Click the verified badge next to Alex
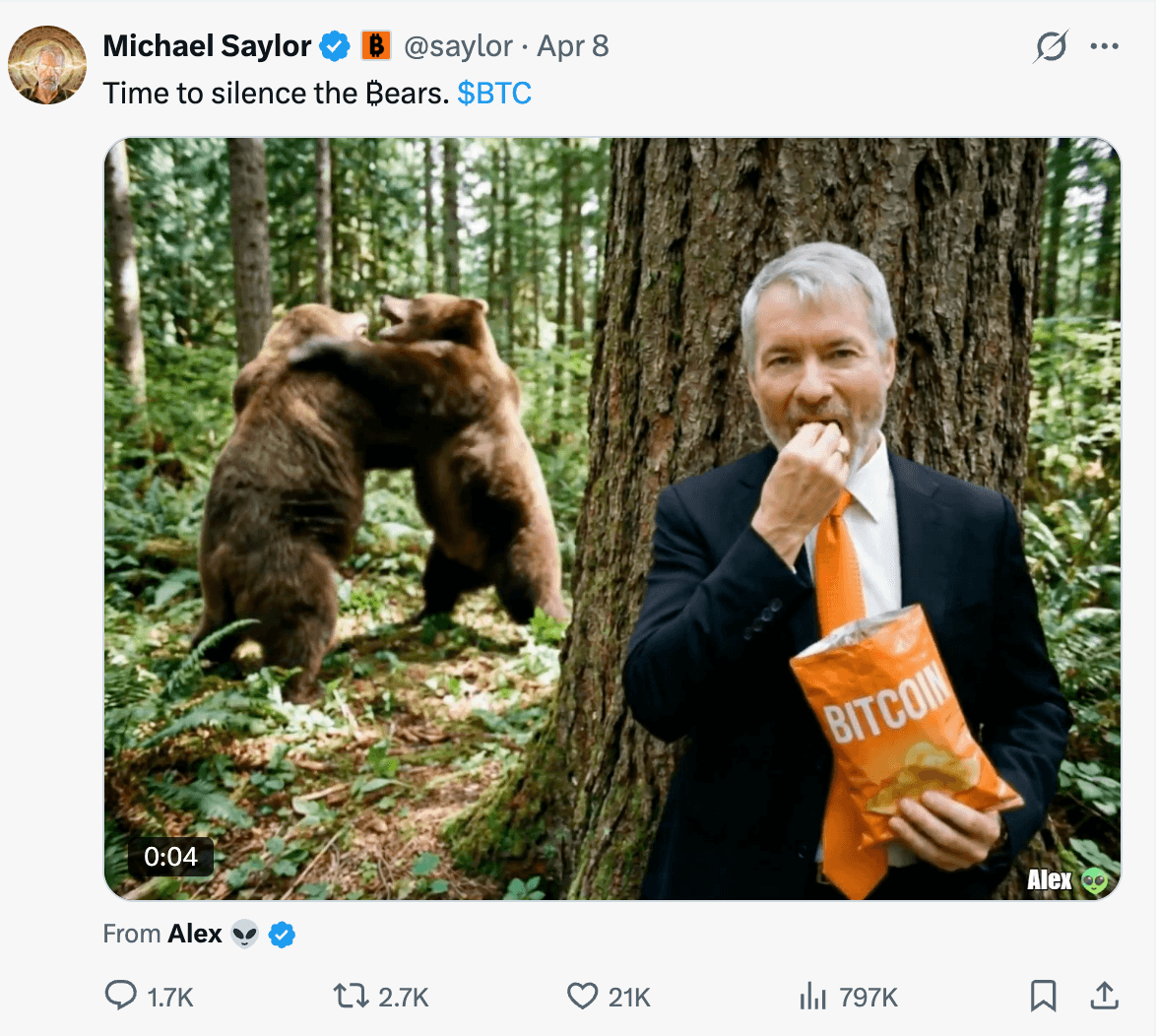1158x1036 pixels. click(283, 935)
